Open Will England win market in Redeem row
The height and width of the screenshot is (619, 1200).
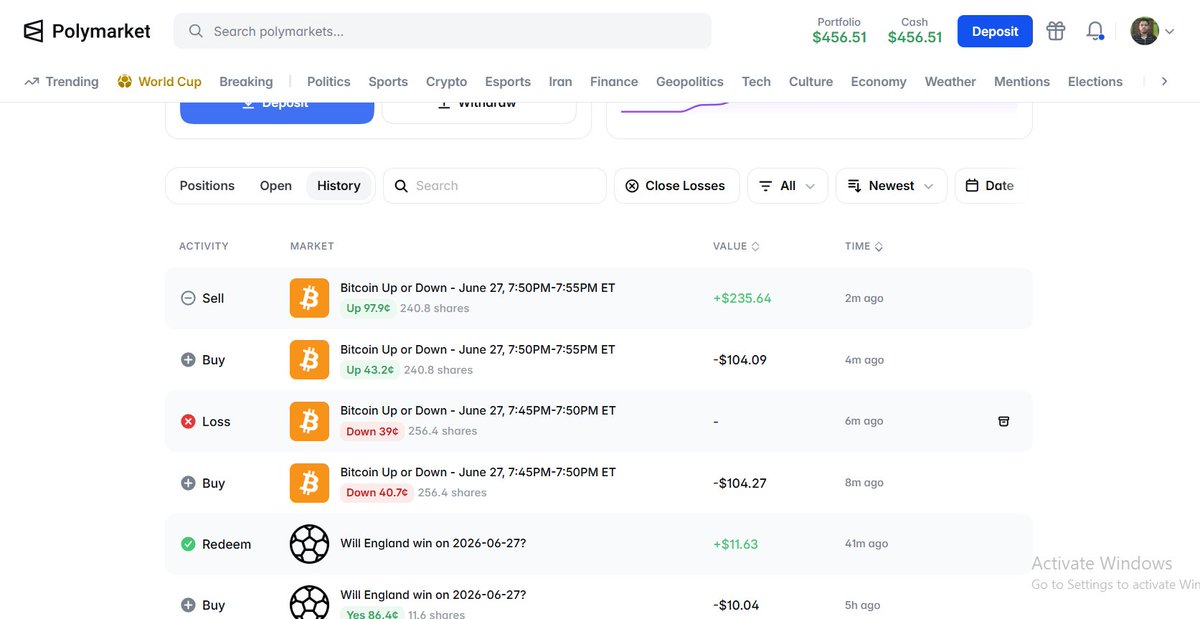click(x=433, y=543)
